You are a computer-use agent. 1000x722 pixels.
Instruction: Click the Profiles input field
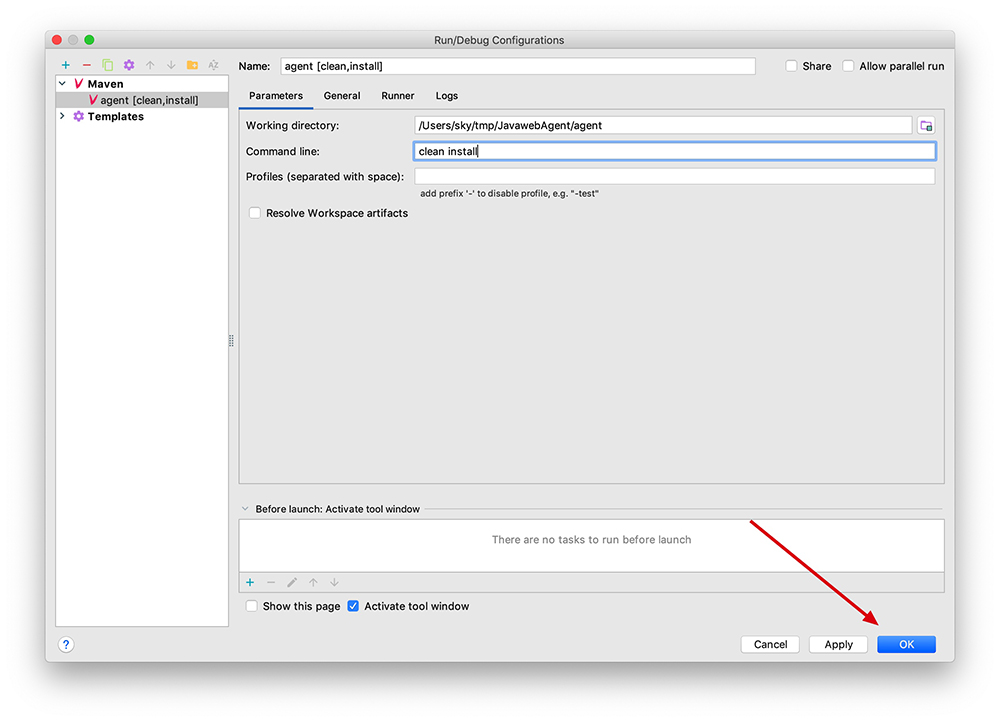point(675,177)
